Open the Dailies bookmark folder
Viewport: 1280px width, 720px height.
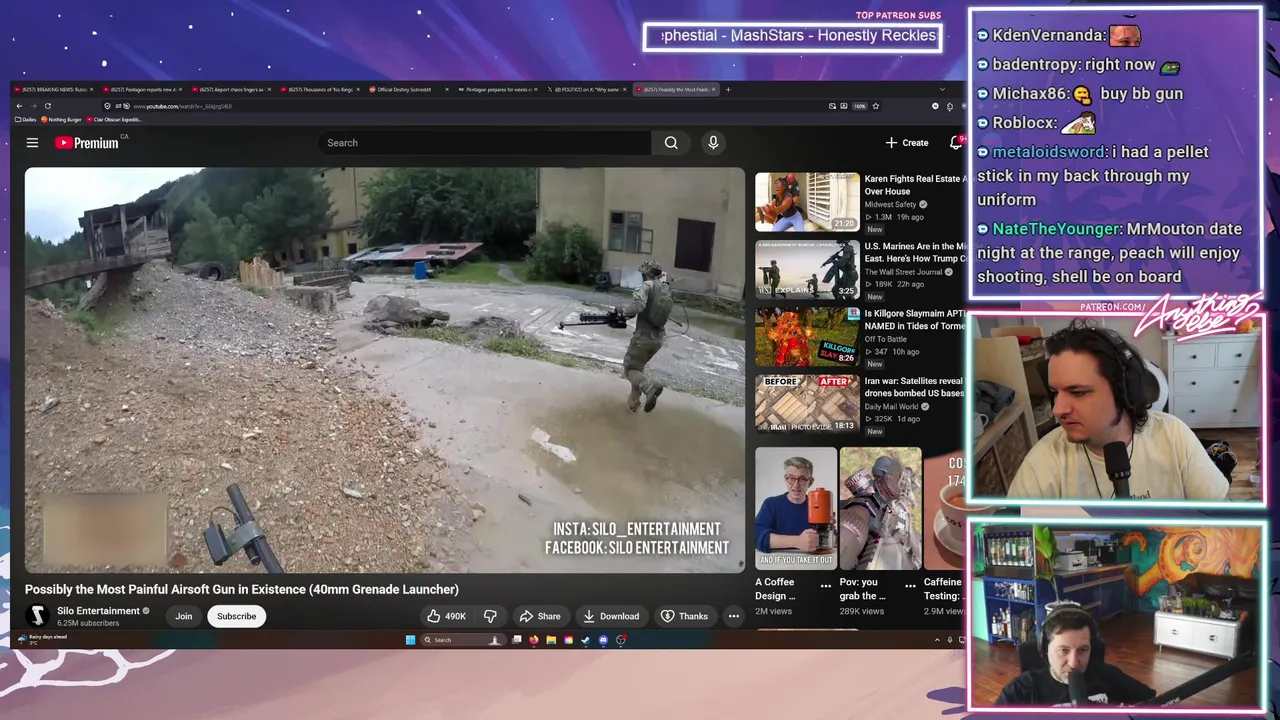tap(28, 119)
